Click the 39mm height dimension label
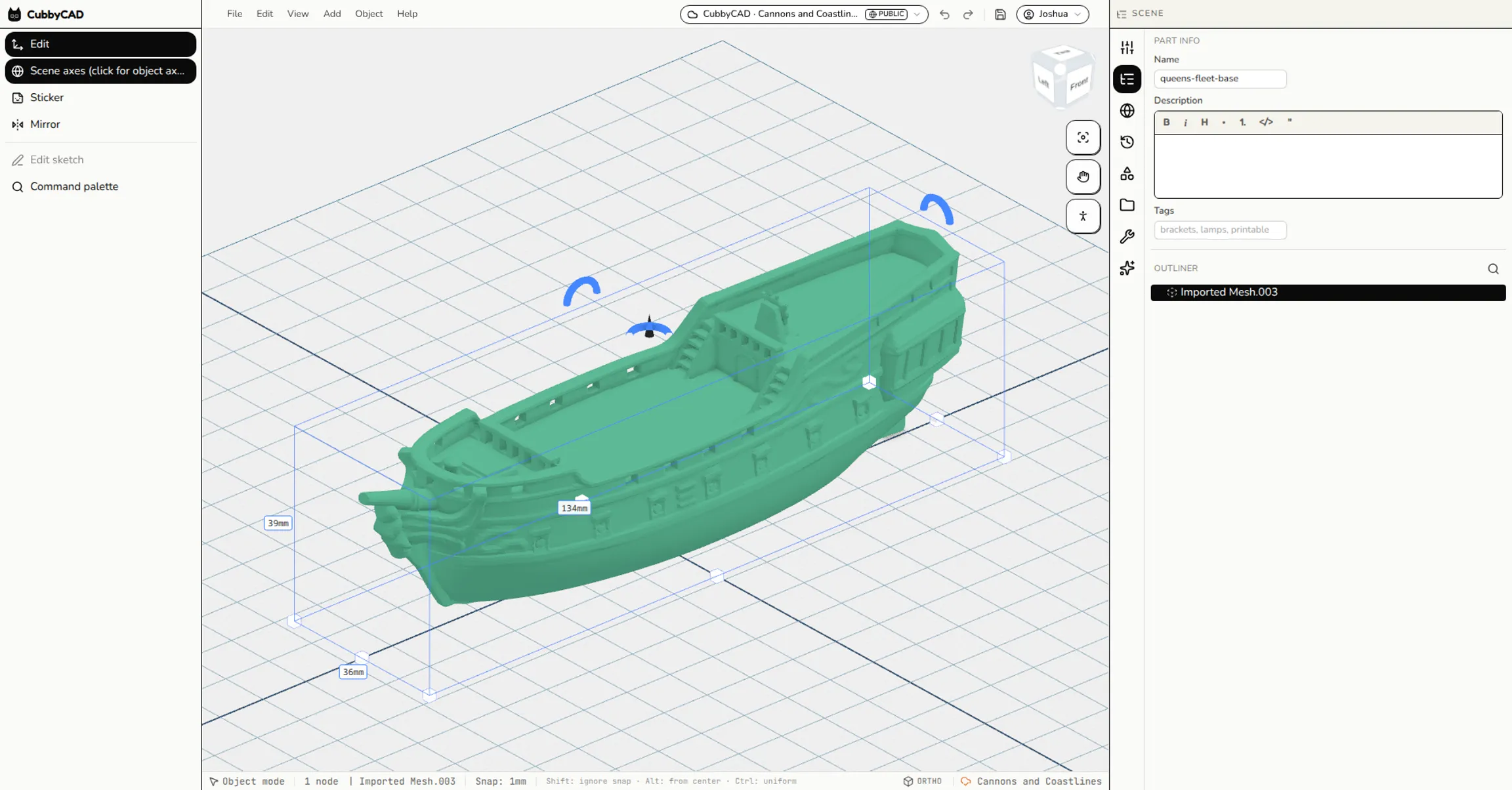The image size is (1512, 790). (x=278, y=524)
